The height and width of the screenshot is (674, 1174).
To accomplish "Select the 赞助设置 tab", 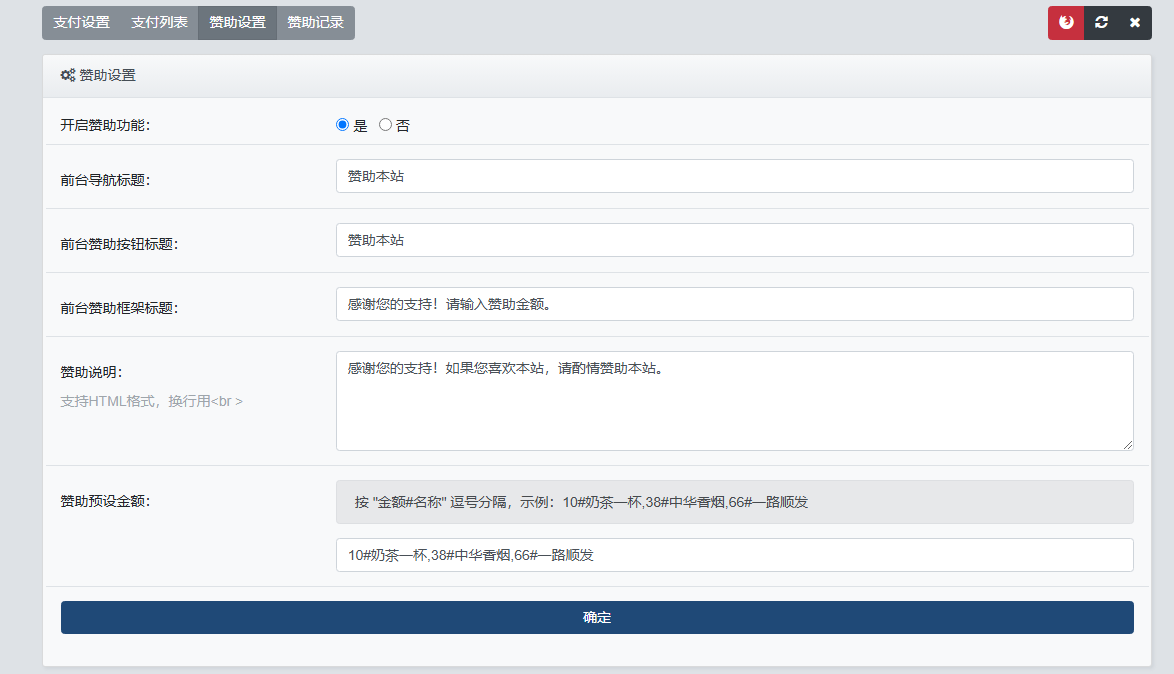I will tap(237, 23).
